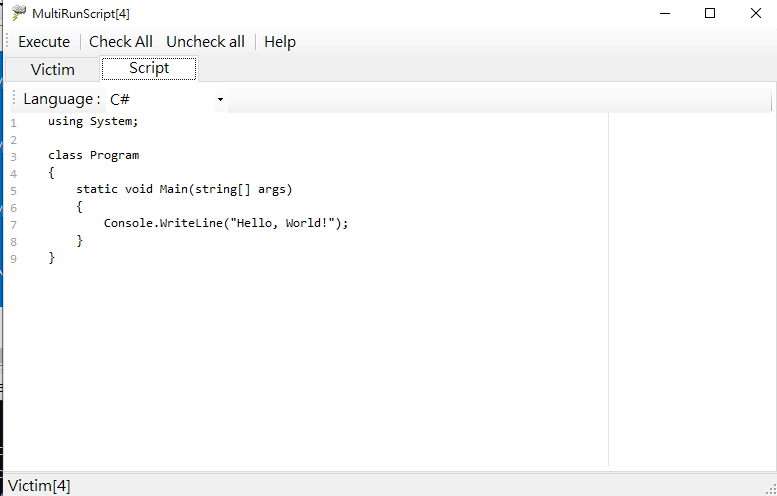Click the Console.WriteLine statement
Image resolution: width=777 pixels, height=496 pixels.
pyautogui.click(x=226, y=223)
